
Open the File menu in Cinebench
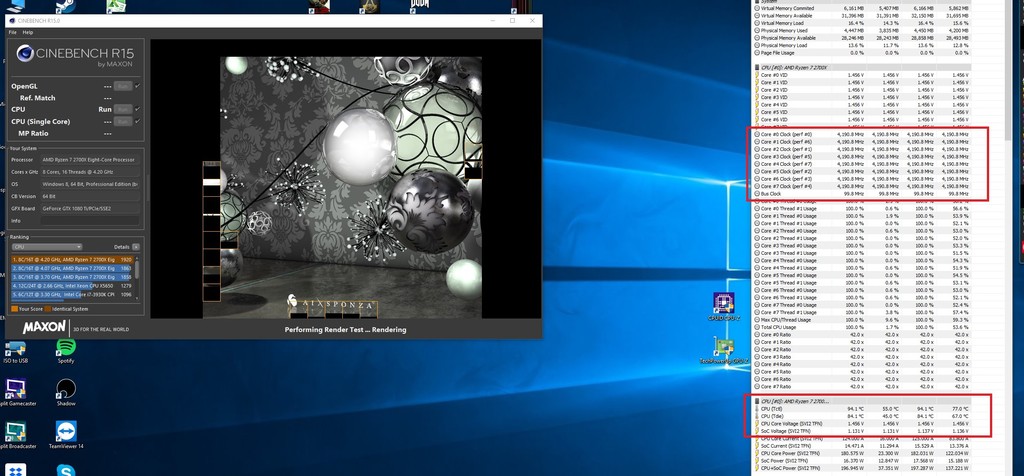(x=12, y=32)
